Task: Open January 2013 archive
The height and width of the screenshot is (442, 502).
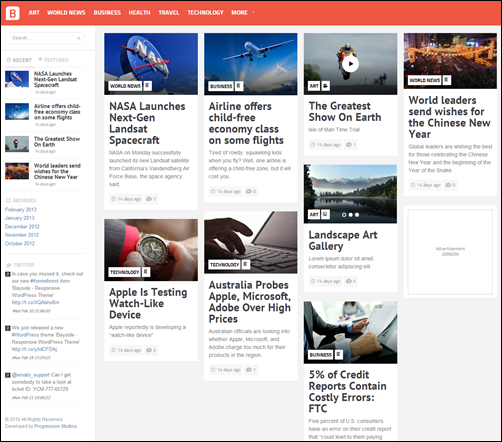Action: (x=19, y=218)
